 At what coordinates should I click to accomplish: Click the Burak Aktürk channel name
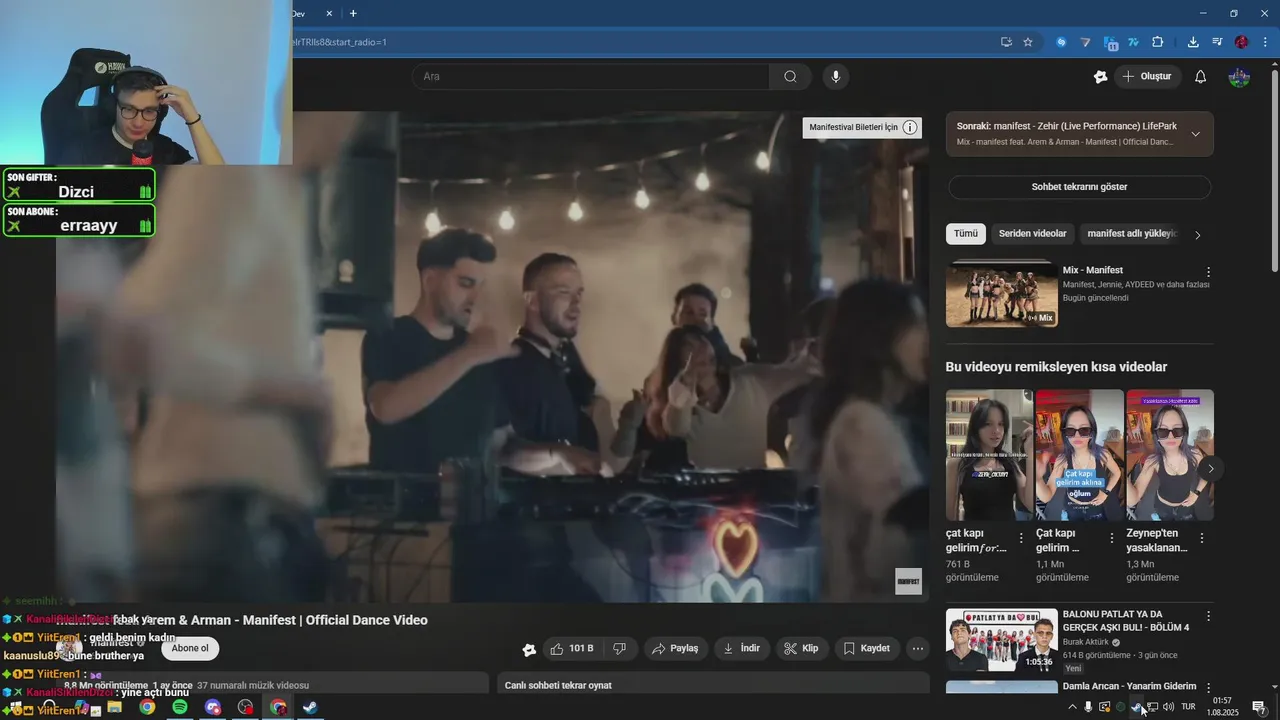pos(1085,642)
